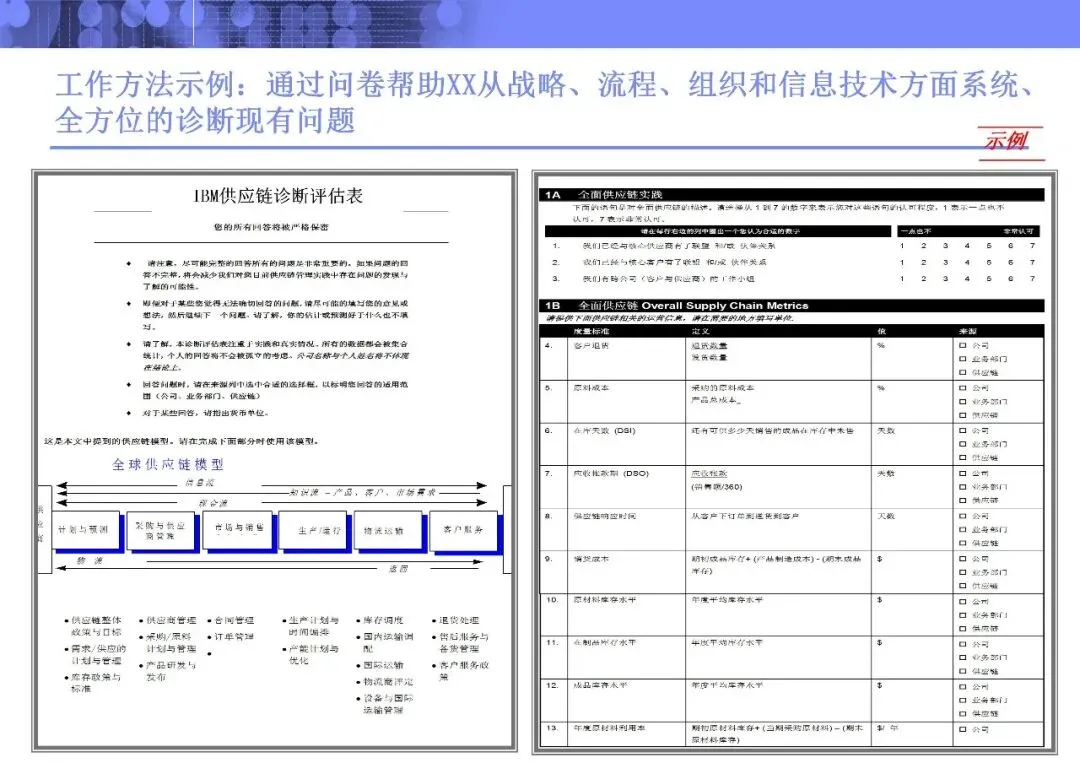Tick the 公司 checkbox in row 4 客户退货

click(x=962, y=346)
